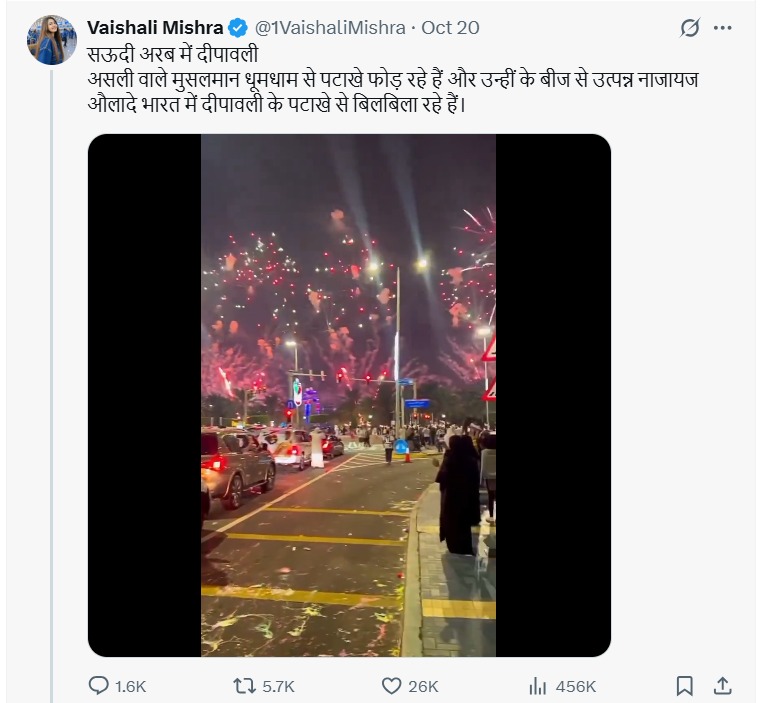Click the 26K likes count
The width and height of the screenshot is (772, 703).
[424, 686]
